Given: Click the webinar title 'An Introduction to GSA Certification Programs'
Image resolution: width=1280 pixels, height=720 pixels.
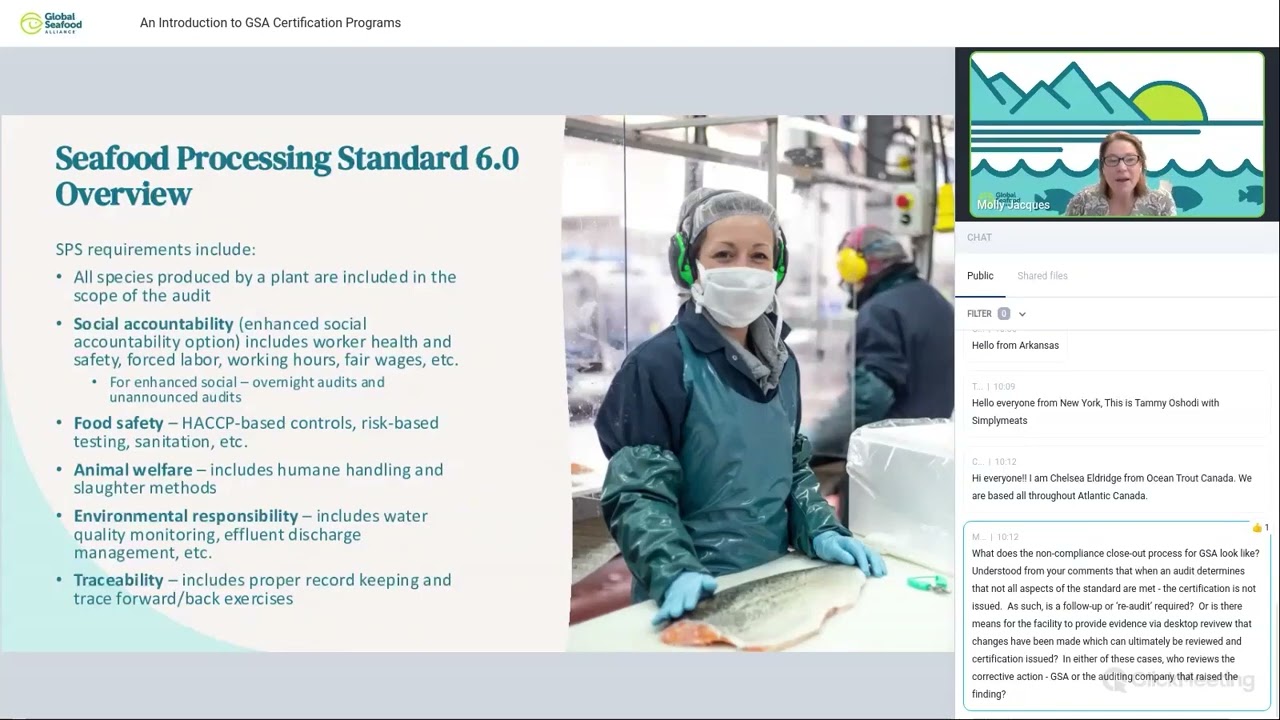Looking at the screenshot, I should (270, 23).
